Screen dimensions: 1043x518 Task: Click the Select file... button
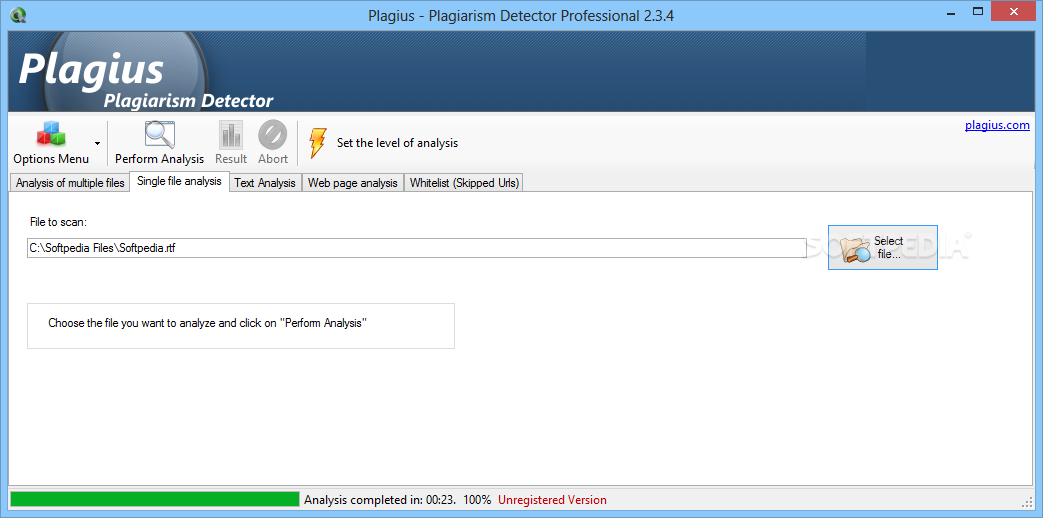[x=883, y=247]
